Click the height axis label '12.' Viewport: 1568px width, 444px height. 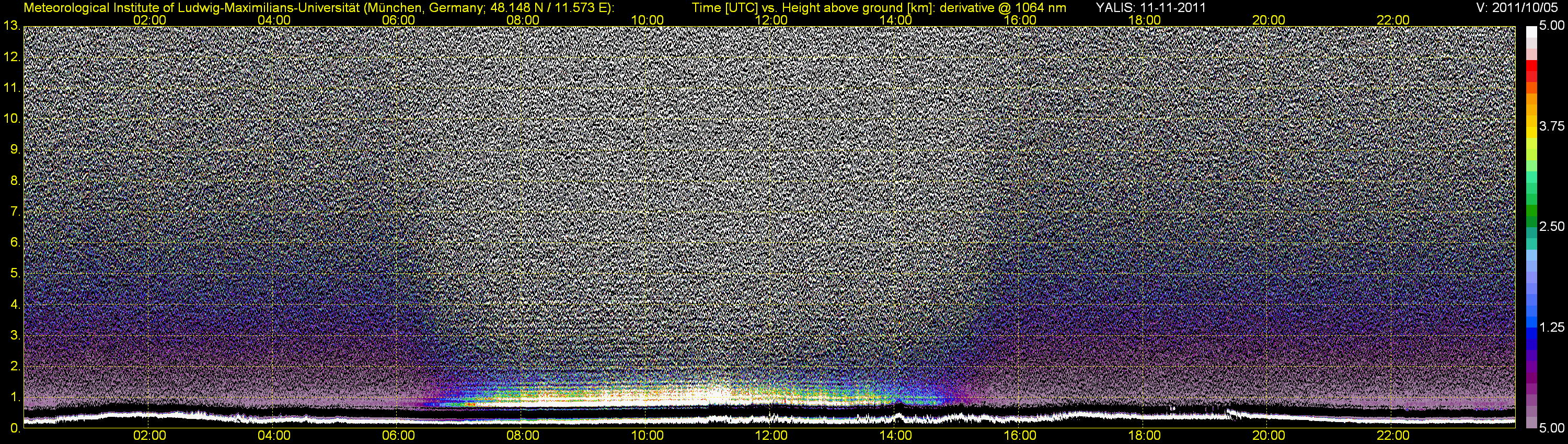(x=11, y=56)
